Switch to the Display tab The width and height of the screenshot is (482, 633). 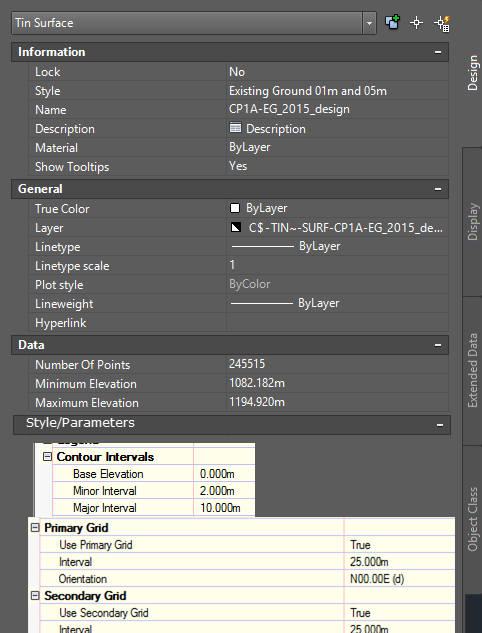(472, 222)
